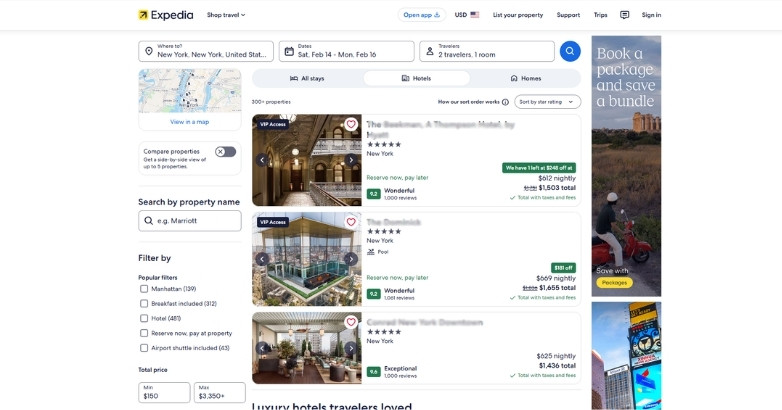Check the Airport shuttle included filter
This screenshot has width=782, height=410.
tap(144, 348)
